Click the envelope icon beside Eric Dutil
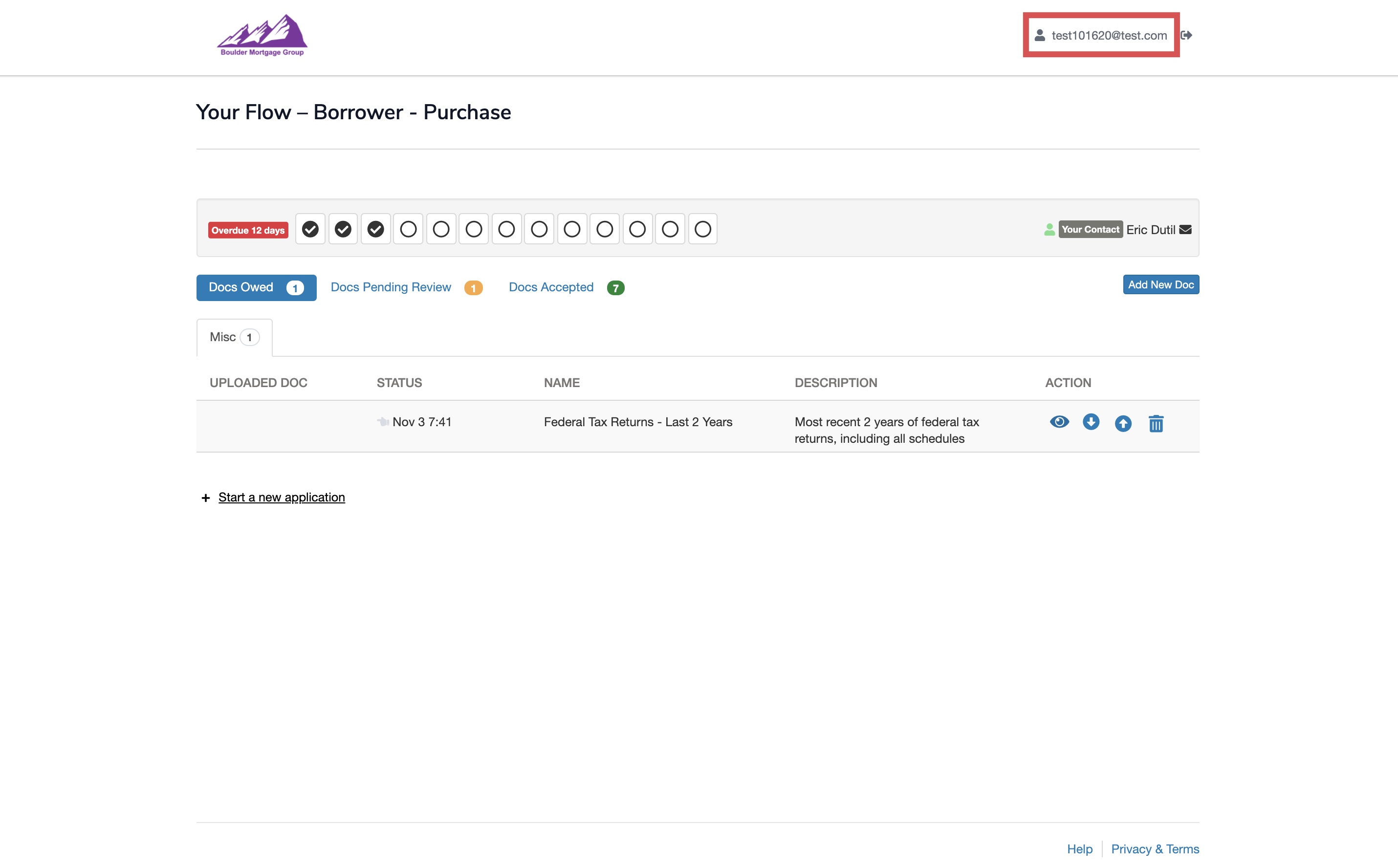 [1185, 230]
